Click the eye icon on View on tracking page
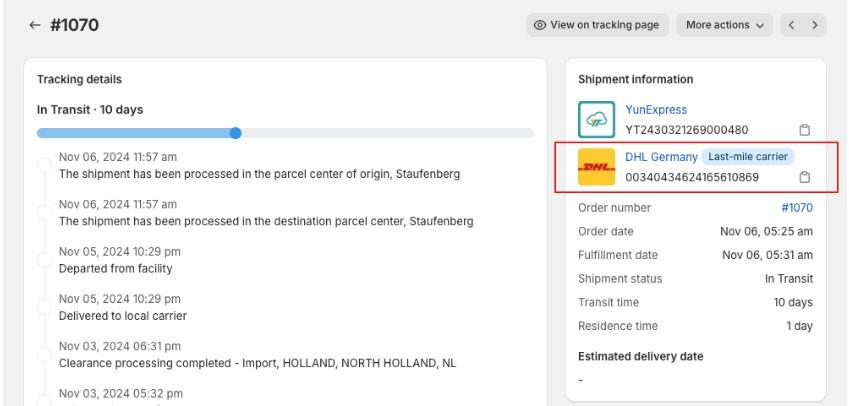Screen dimensions: 849x406 pos(540,25)
